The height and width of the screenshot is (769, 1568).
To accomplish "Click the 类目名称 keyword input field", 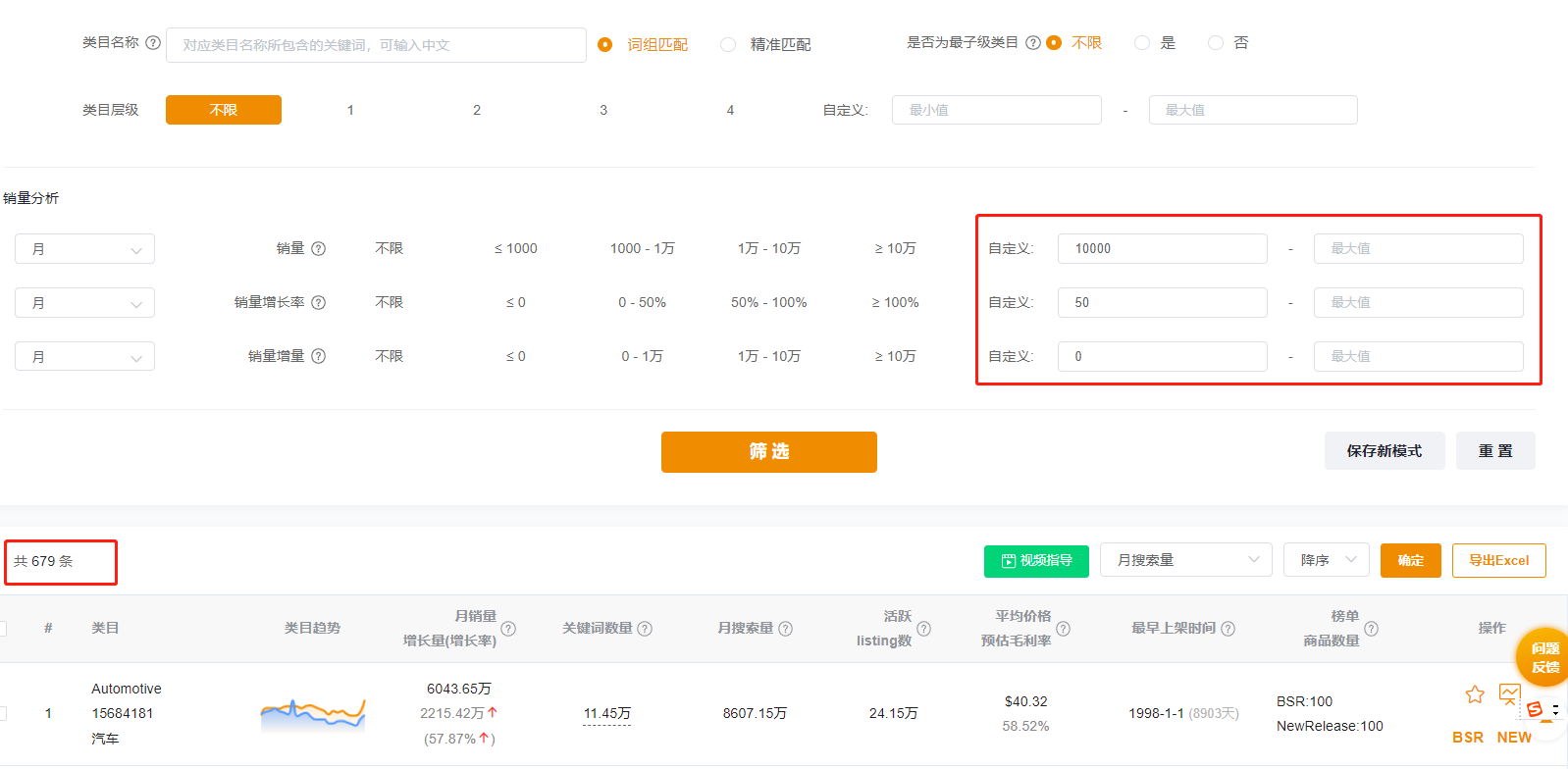I will click(376, 45).
